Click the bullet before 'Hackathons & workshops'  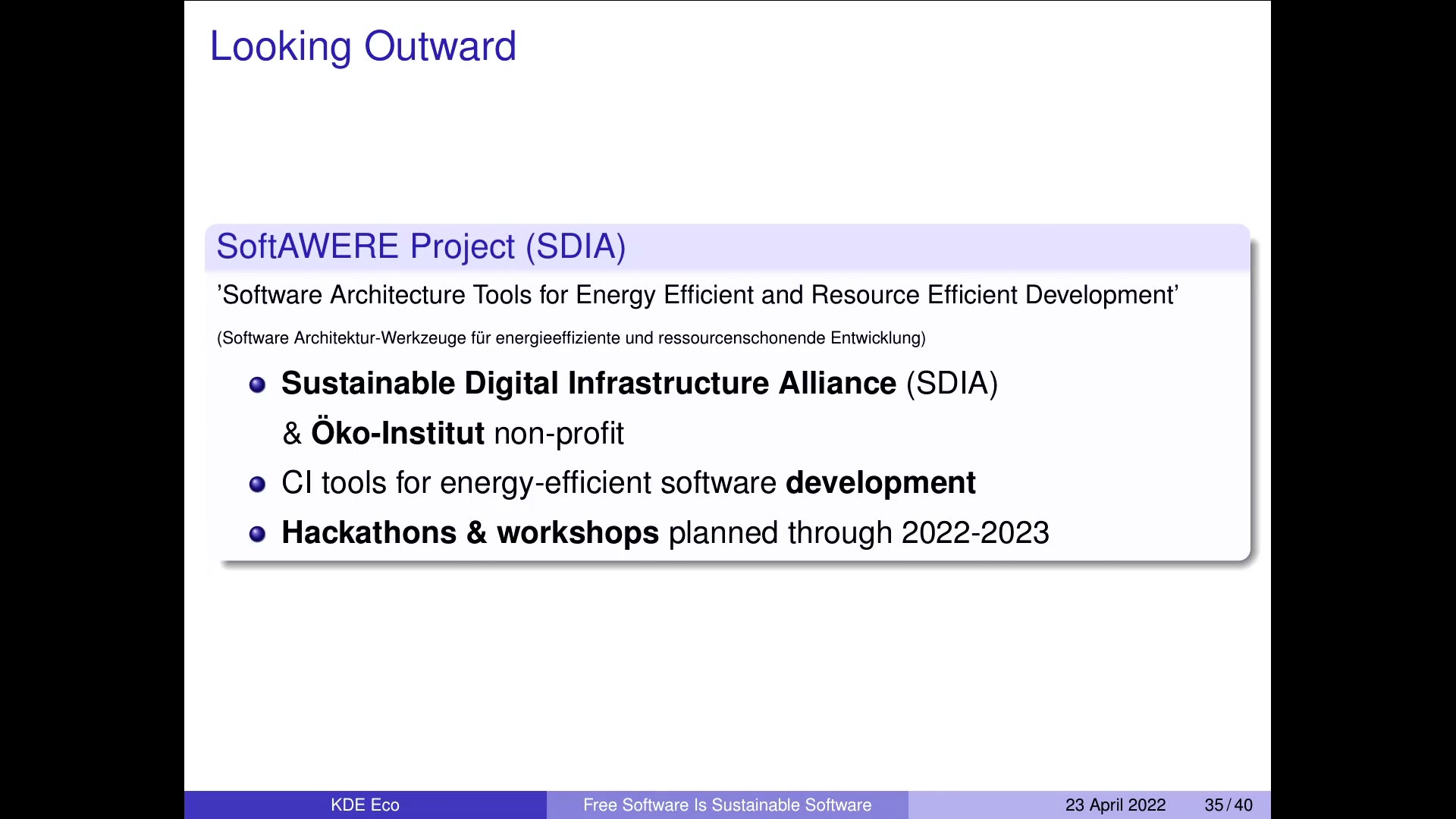[258, 535]
